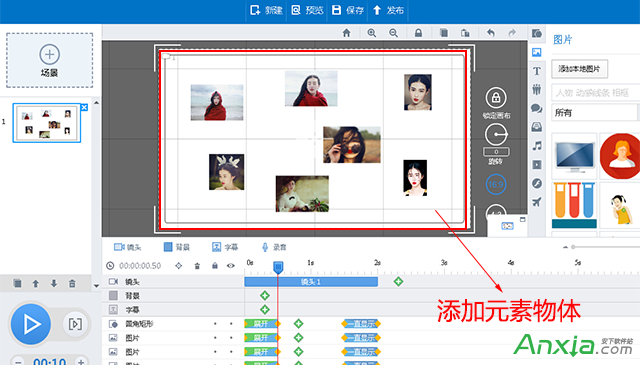The height and width of the screenshot is (365, 640).
Task: Move the scene down with the down arrow
Action: [54, 283]
